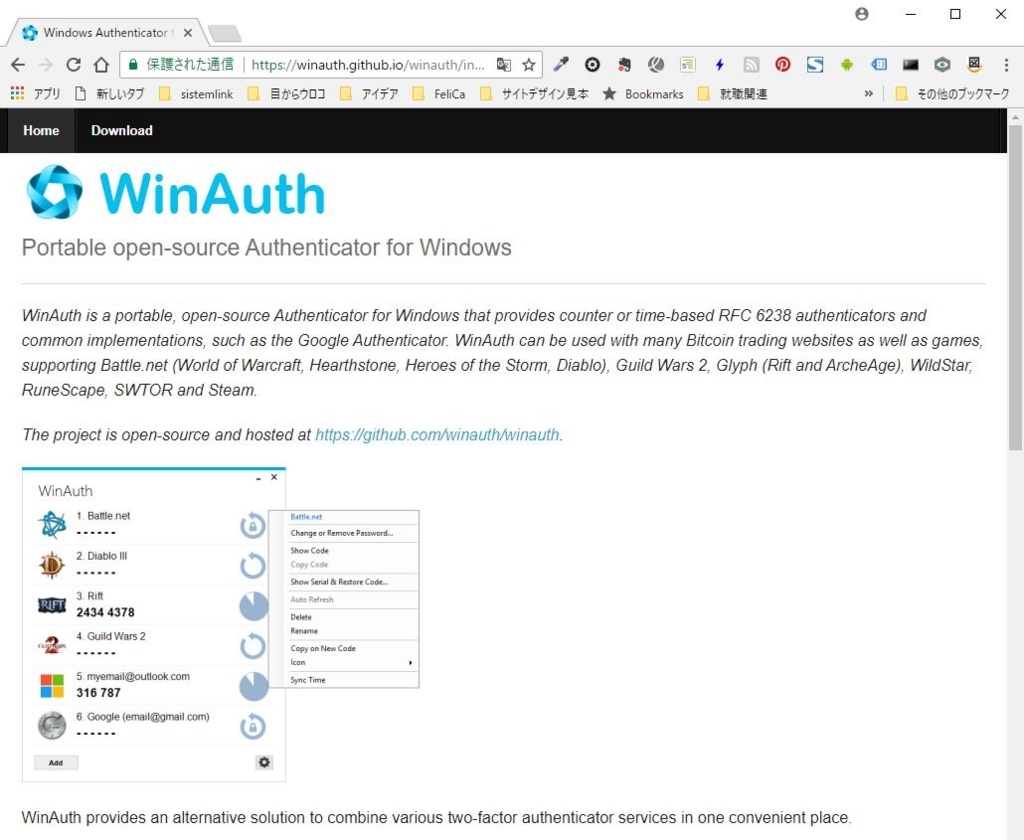Open the gray hexagon eye extension
1024x840 pixels.
pyautogui.click(x=942, y=64)
